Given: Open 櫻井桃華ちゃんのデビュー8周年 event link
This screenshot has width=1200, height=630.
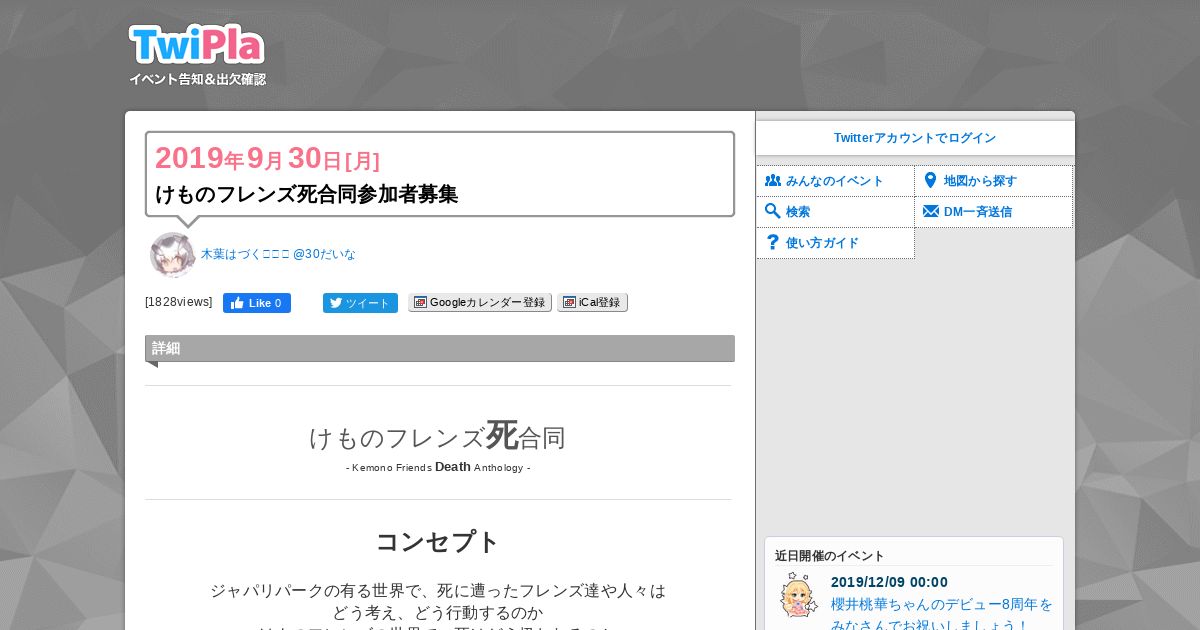Looking at the screenshot, I should 942,615.
